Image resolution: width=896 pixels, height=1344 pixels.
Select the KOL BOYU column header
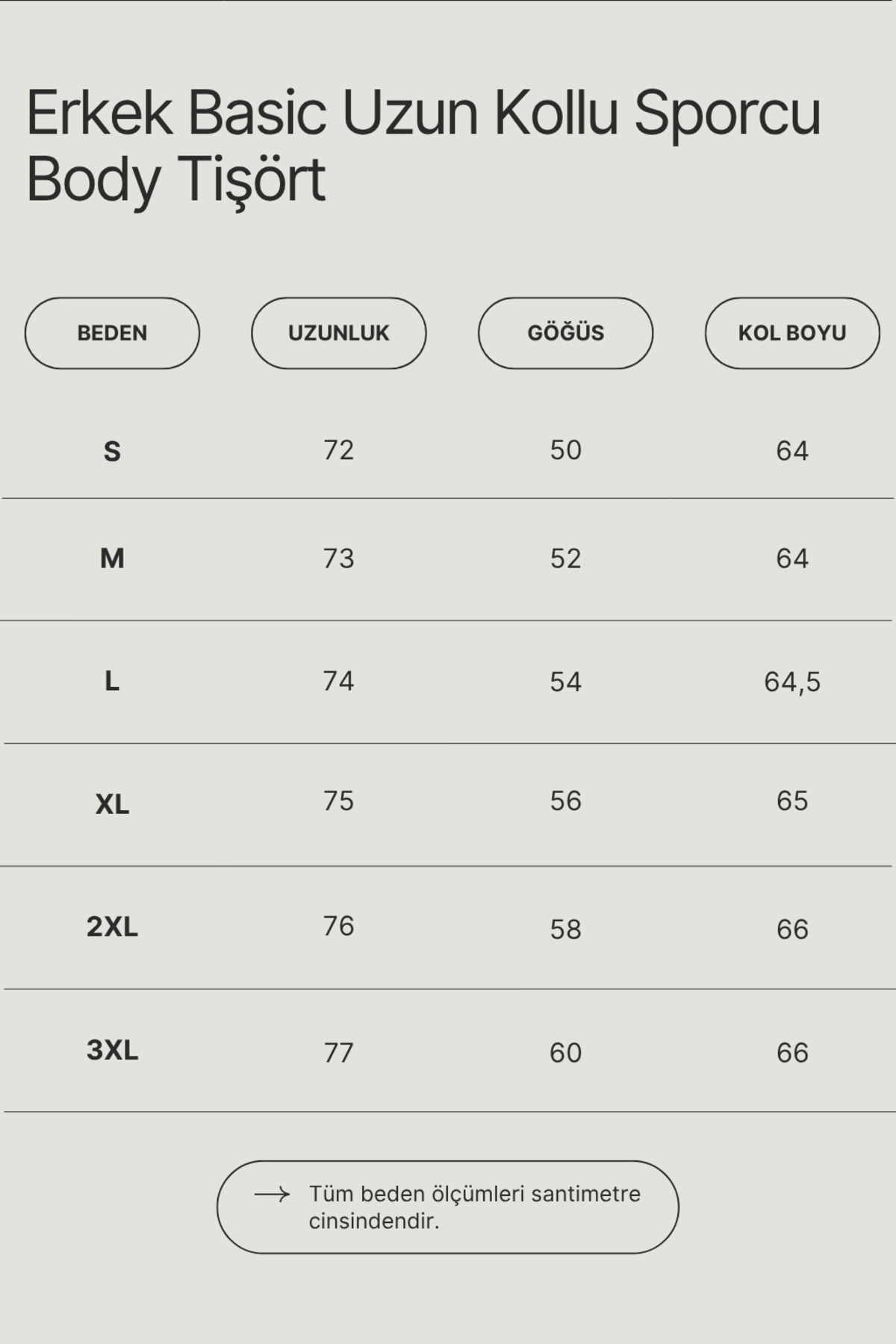(x=792, y=333)
